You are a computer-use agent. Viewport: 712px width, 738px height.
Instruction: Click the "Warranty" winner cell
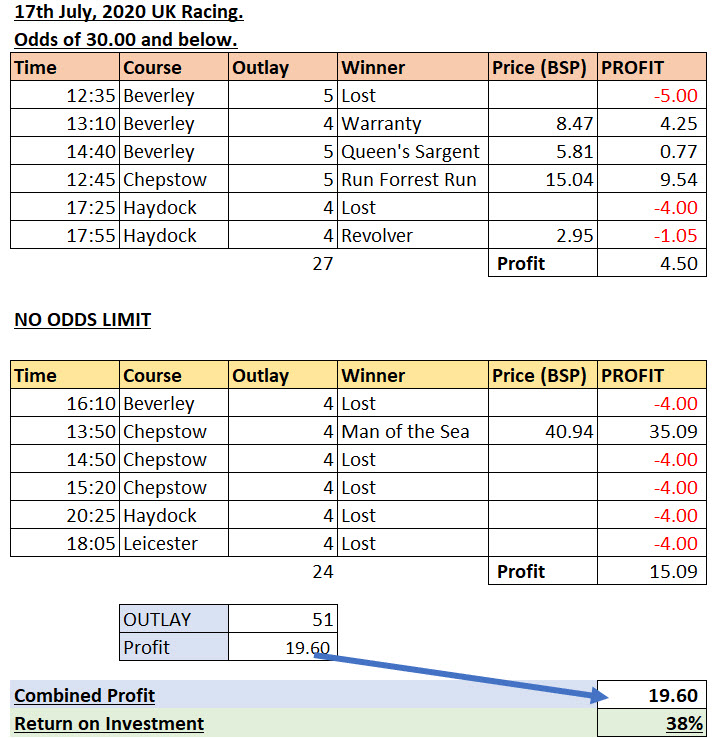tap(381, 125)
